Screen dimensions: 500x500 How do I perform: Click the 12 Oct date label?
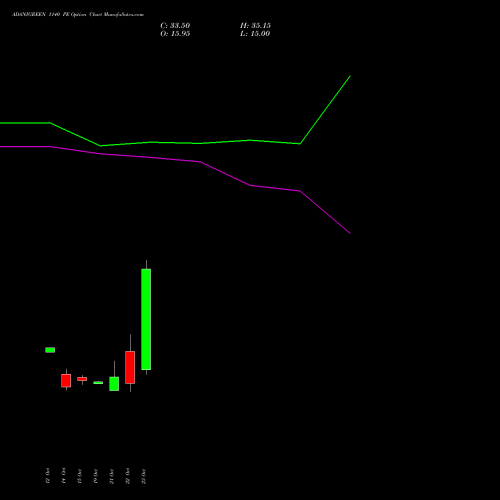click(x=47, y=476)
